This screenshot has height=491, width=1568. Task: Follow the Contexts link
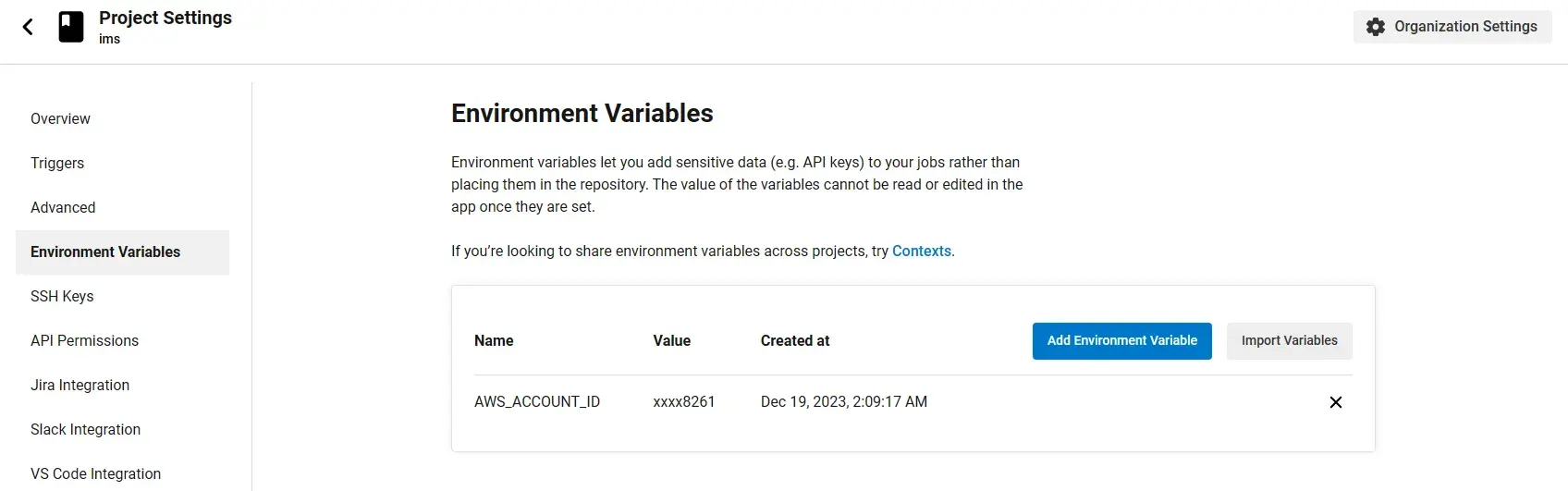(x=921, y=252)
